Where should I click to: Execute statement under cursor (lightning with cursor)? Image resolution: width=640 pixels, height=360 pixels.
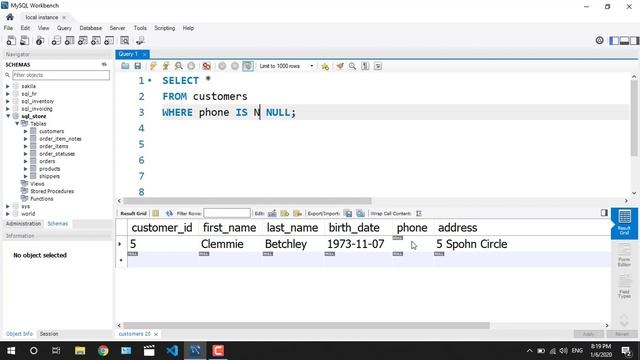pos(166,66)
